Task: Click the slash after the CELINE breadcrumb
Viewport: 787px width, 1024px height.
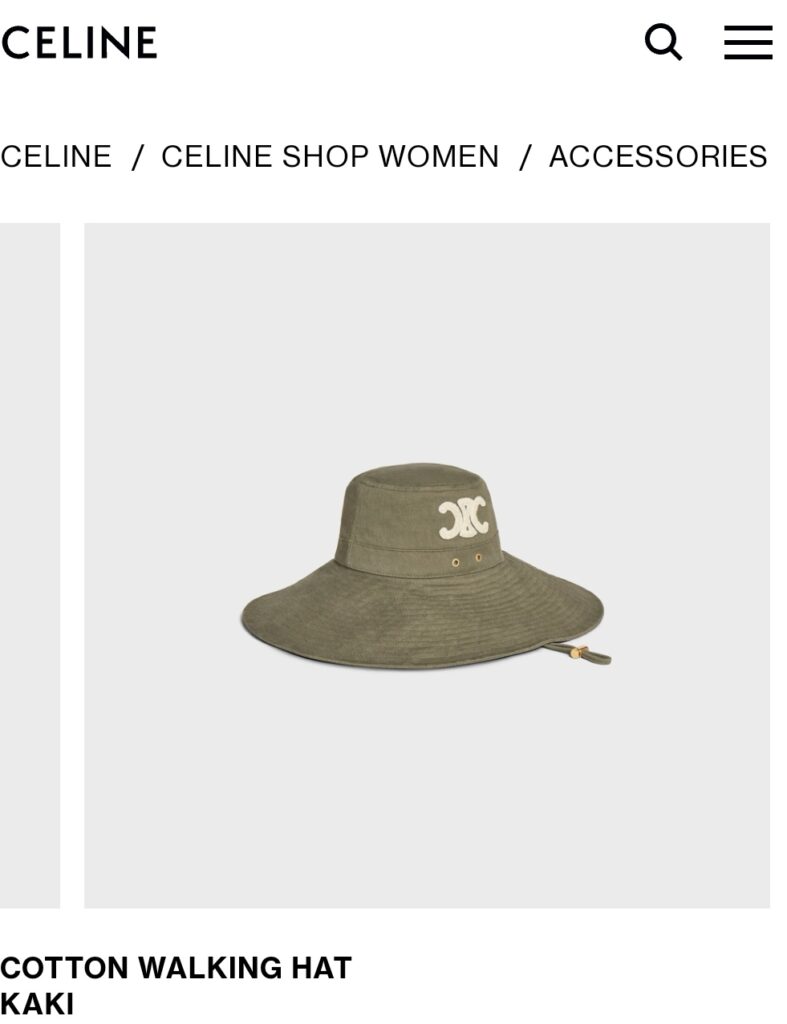Action: pos(137,157)
